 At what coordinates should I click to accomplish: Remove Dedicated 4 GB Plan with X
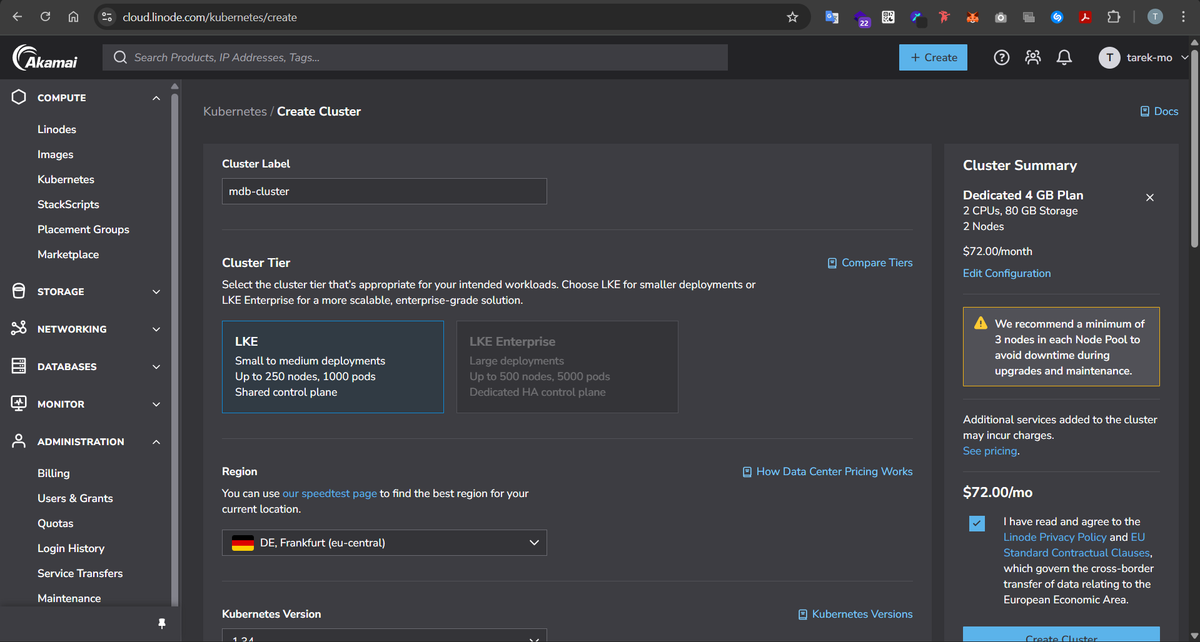pos(1149,198)
